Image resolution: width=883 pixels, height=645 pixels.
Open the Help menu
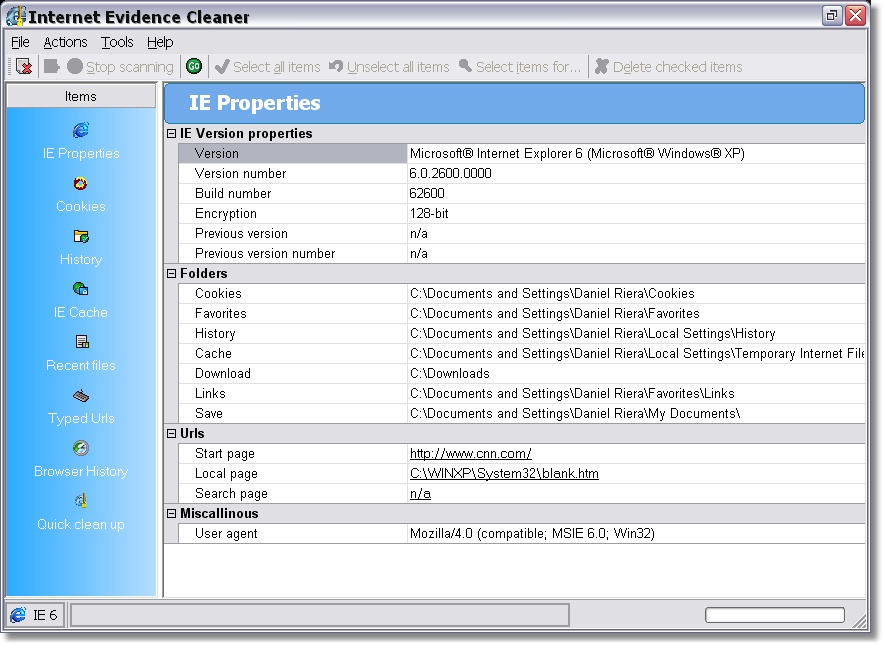160,42
